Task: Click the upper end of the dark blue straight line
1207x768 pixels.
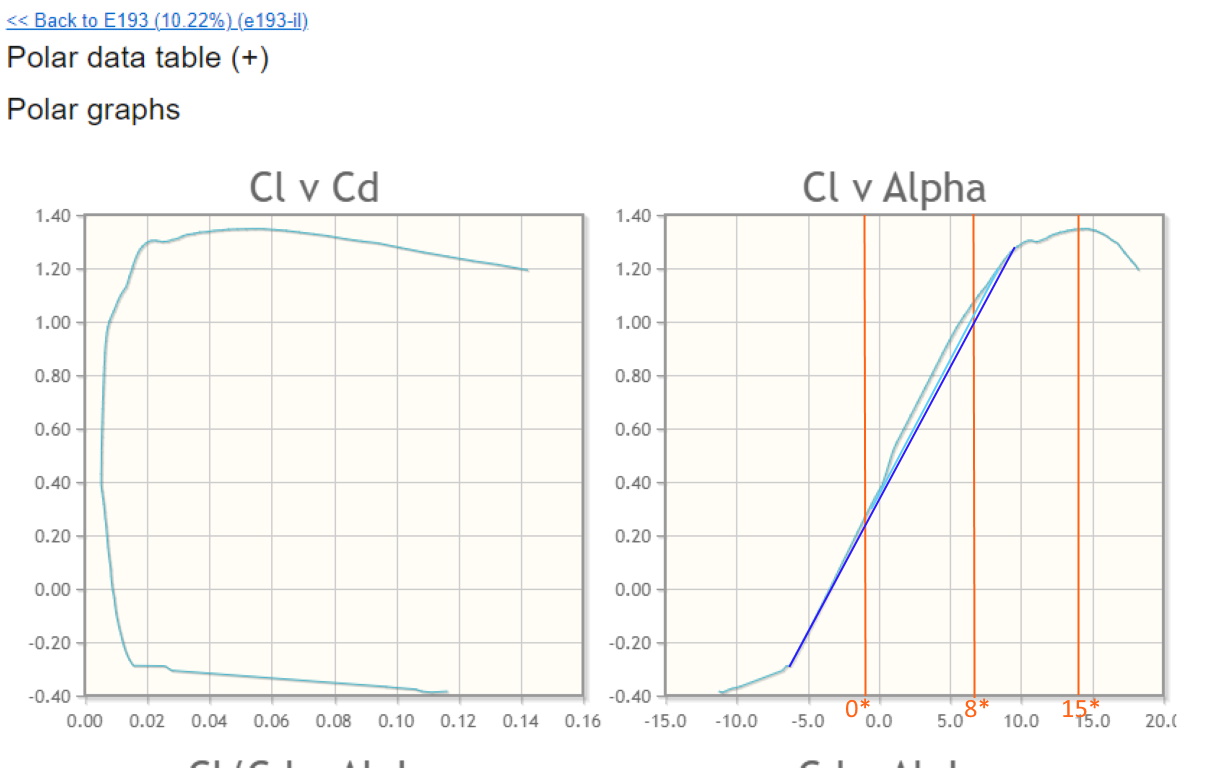Action: (x=1015, y=247)
